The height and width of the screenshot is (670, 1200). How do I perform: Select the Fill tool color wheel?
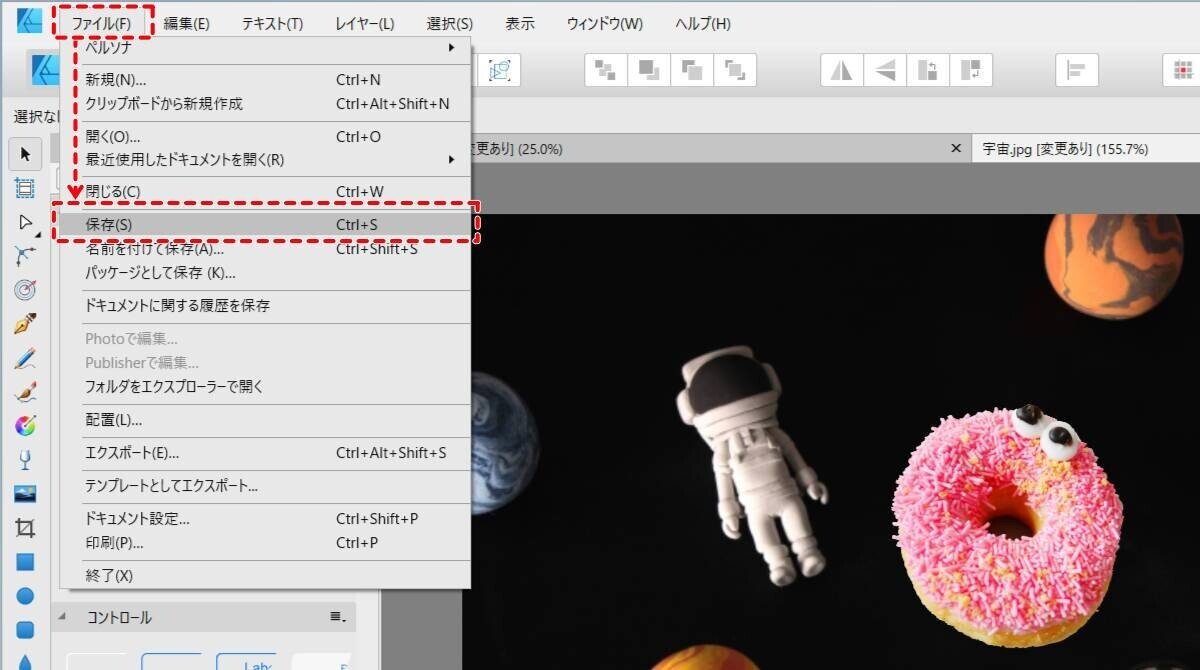25,426
